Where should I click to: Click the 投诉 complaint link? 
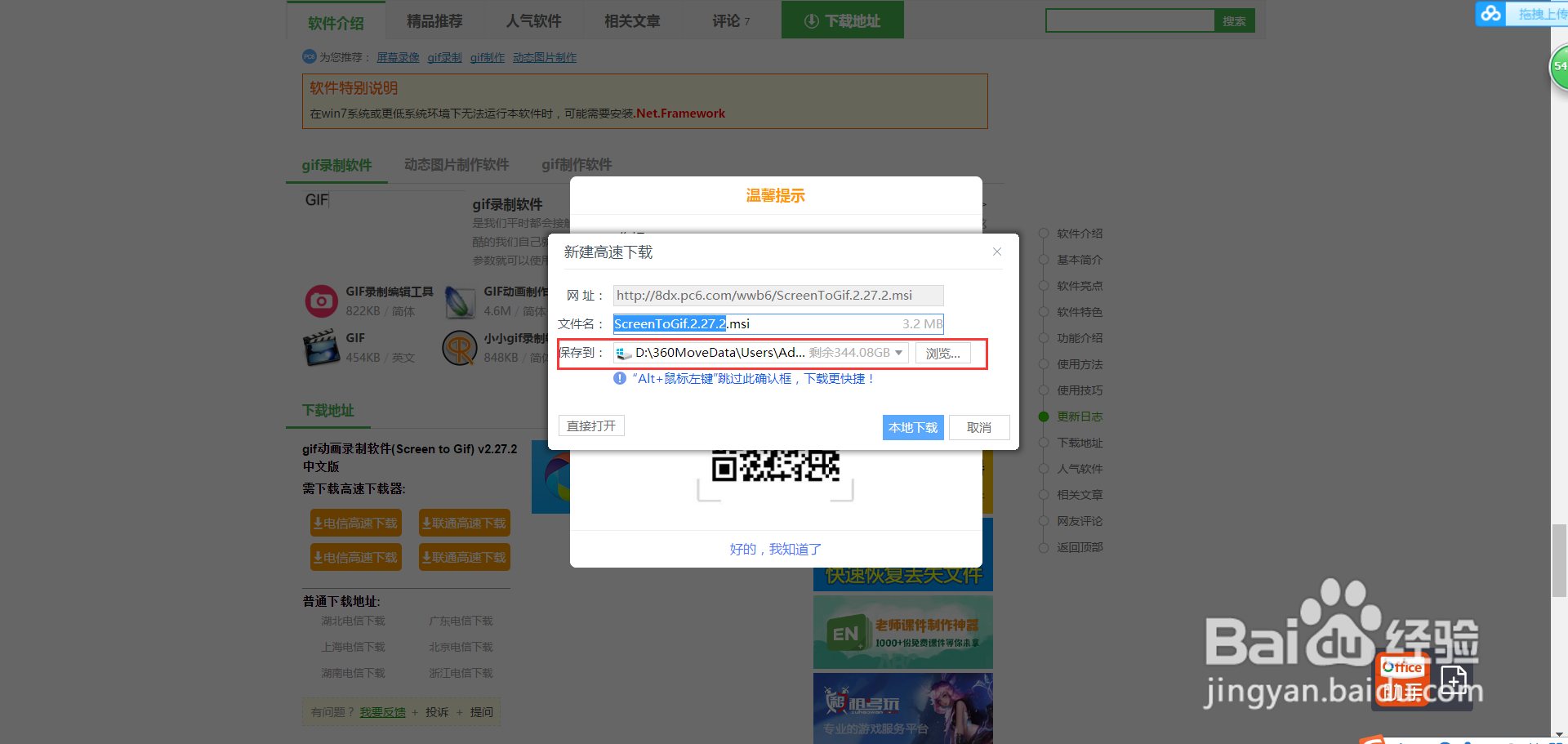pyautogui.click(x=437, y=712)
